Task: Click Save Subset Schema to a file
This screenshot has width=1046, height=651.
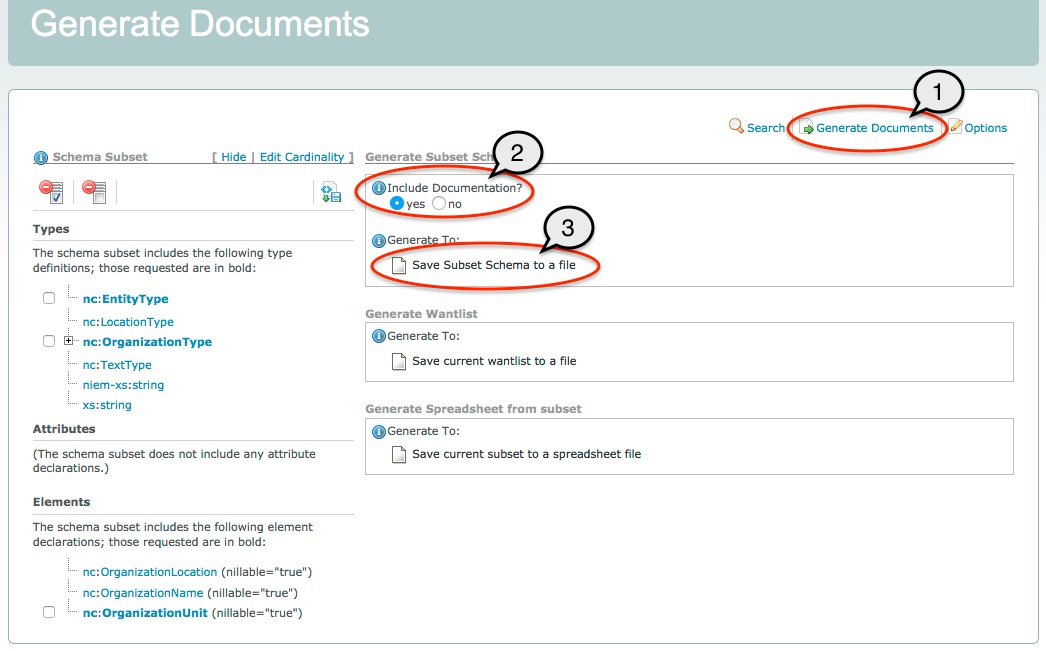Action: pos(493,265)
